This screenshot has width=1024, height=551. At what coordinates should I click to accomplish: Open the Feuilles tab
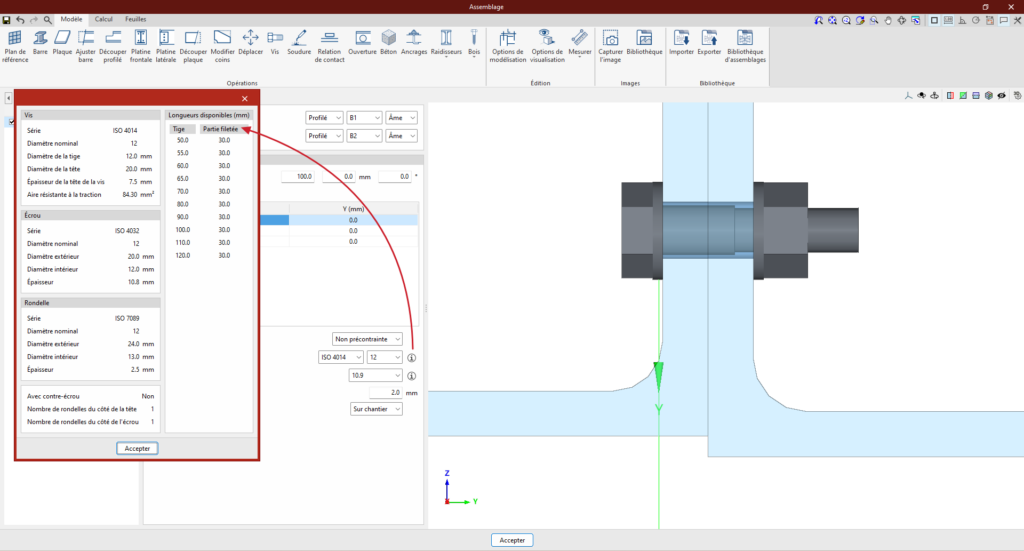(x=135, y=19)
